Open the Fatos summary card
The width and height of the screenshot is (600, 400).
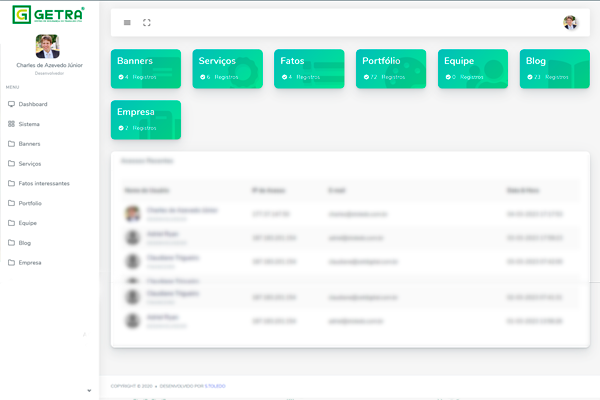pos(309,68)
